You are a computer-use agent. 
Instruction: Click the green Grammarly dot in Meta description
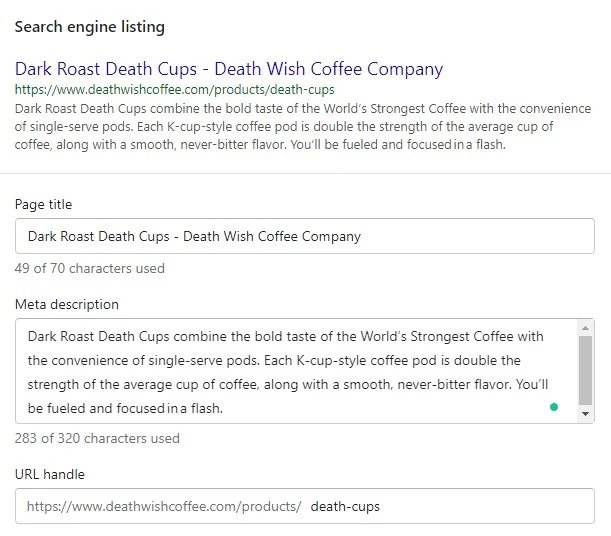(x=554, y=407)
